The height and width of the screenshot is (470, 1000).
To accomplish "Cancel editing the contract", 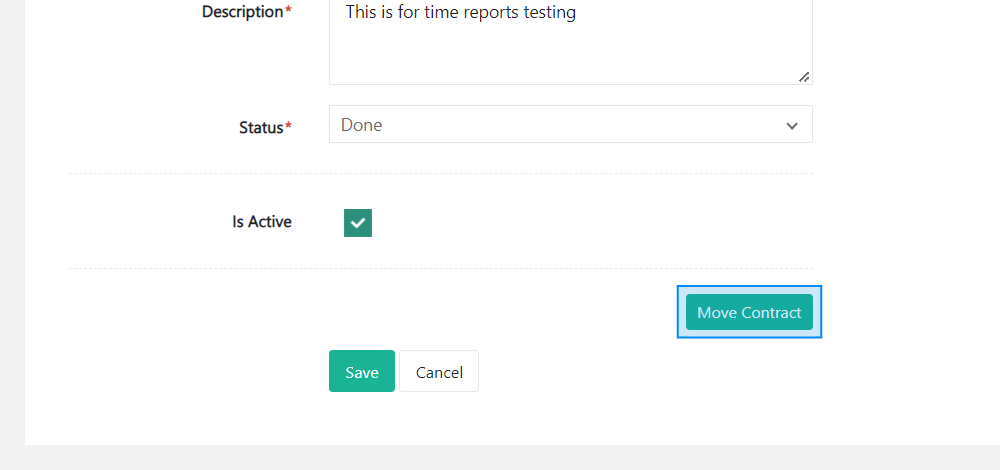I will pos(439,371).
